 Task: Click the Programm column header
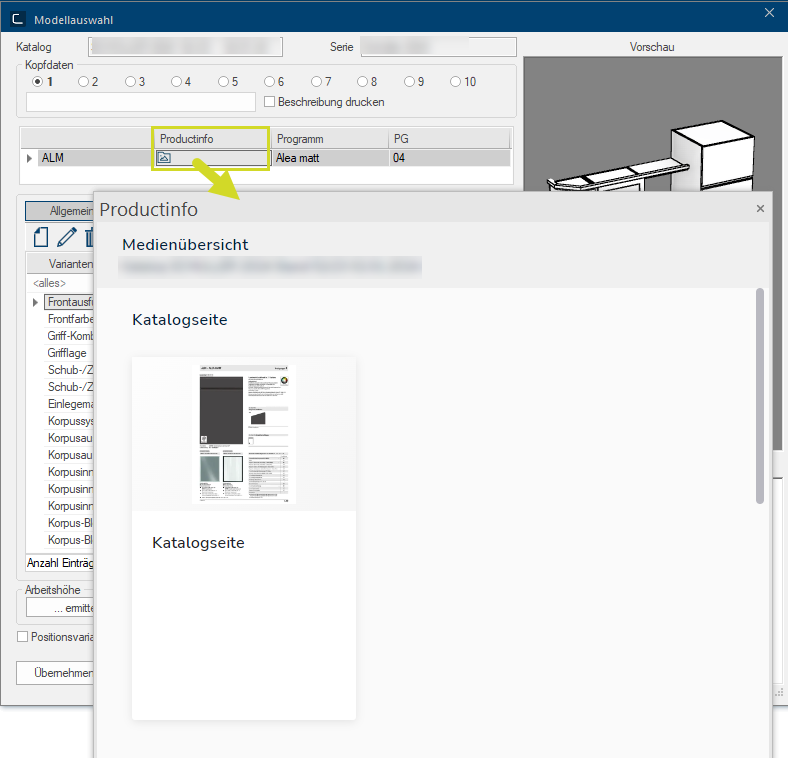(x=329, y=139)
